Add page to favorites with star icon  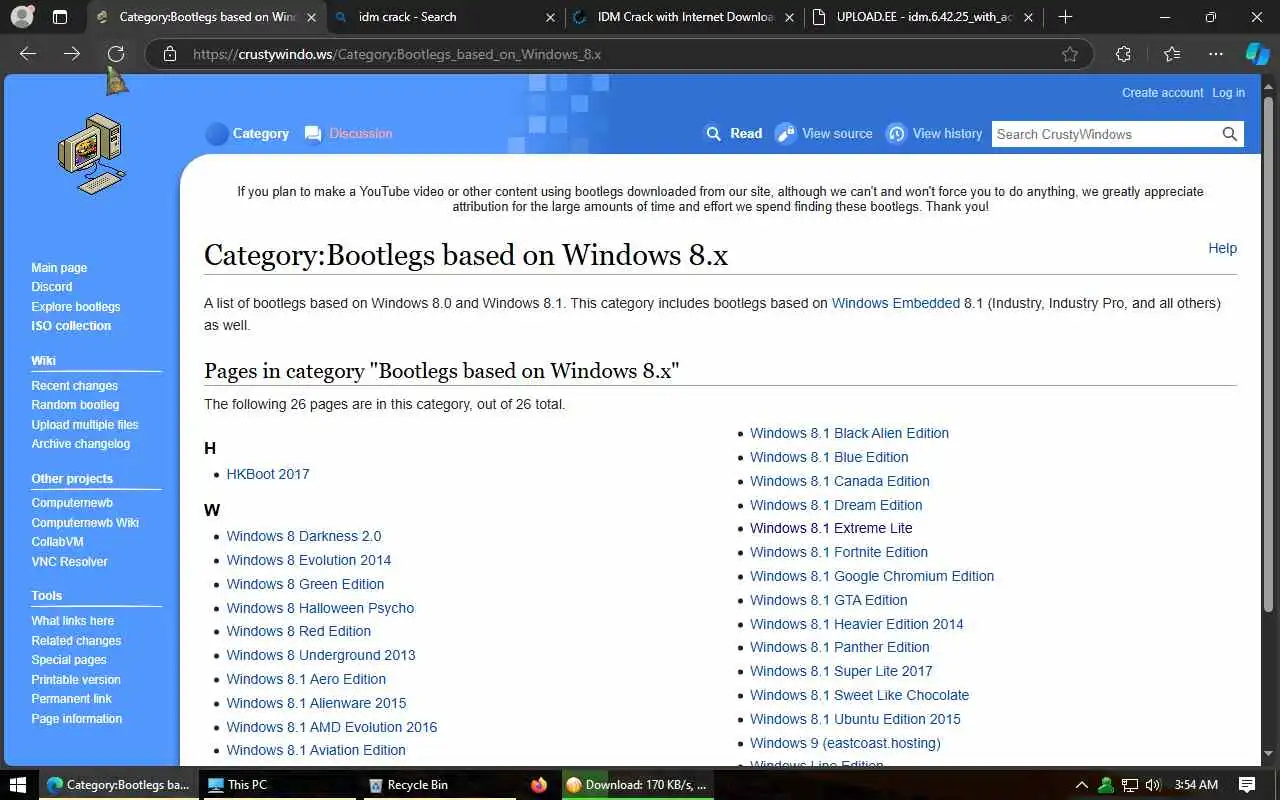coord(1070,54)
